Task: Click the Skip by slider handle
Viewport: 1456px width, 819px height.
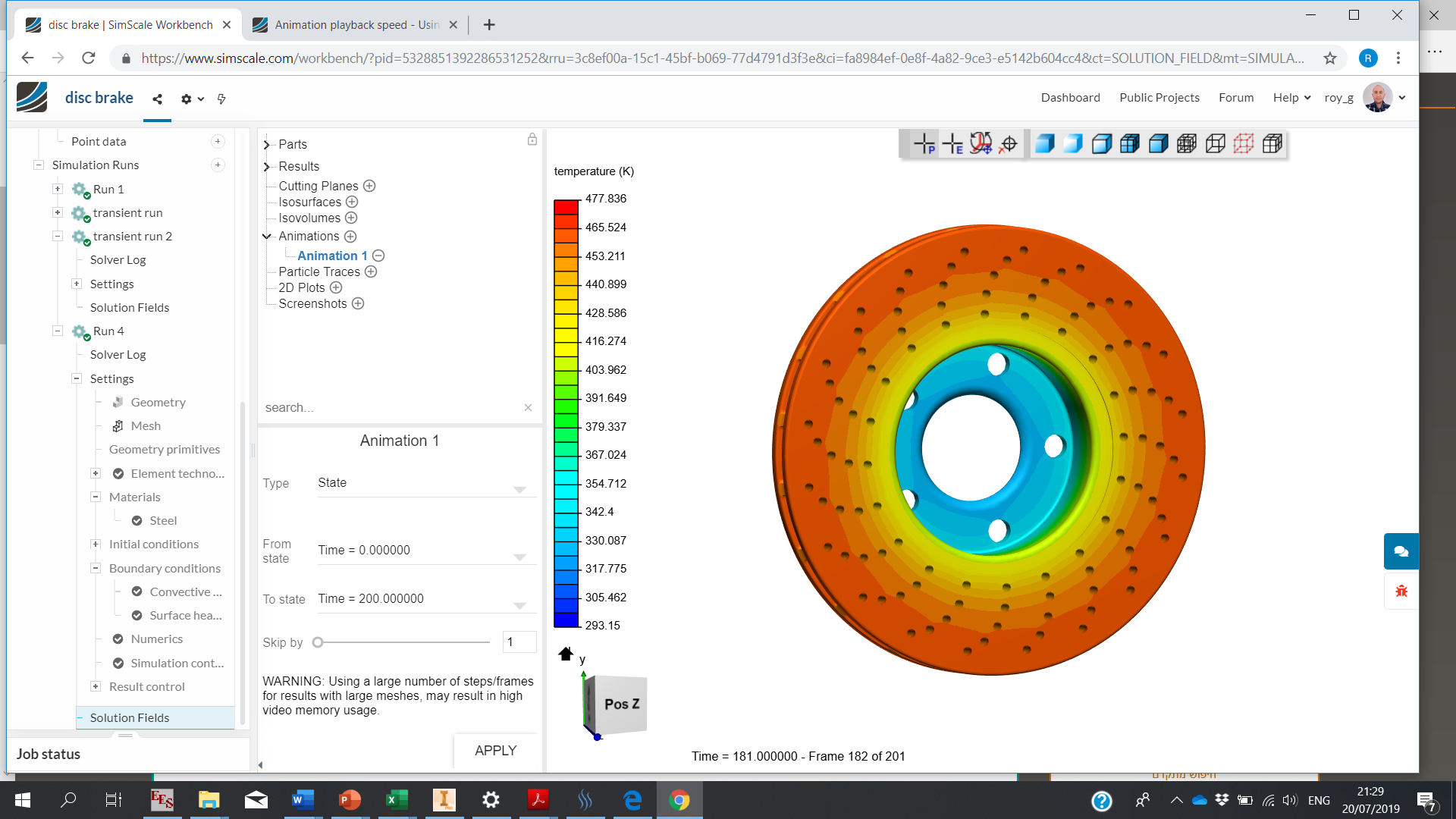Action: click(x=318, y=642)
